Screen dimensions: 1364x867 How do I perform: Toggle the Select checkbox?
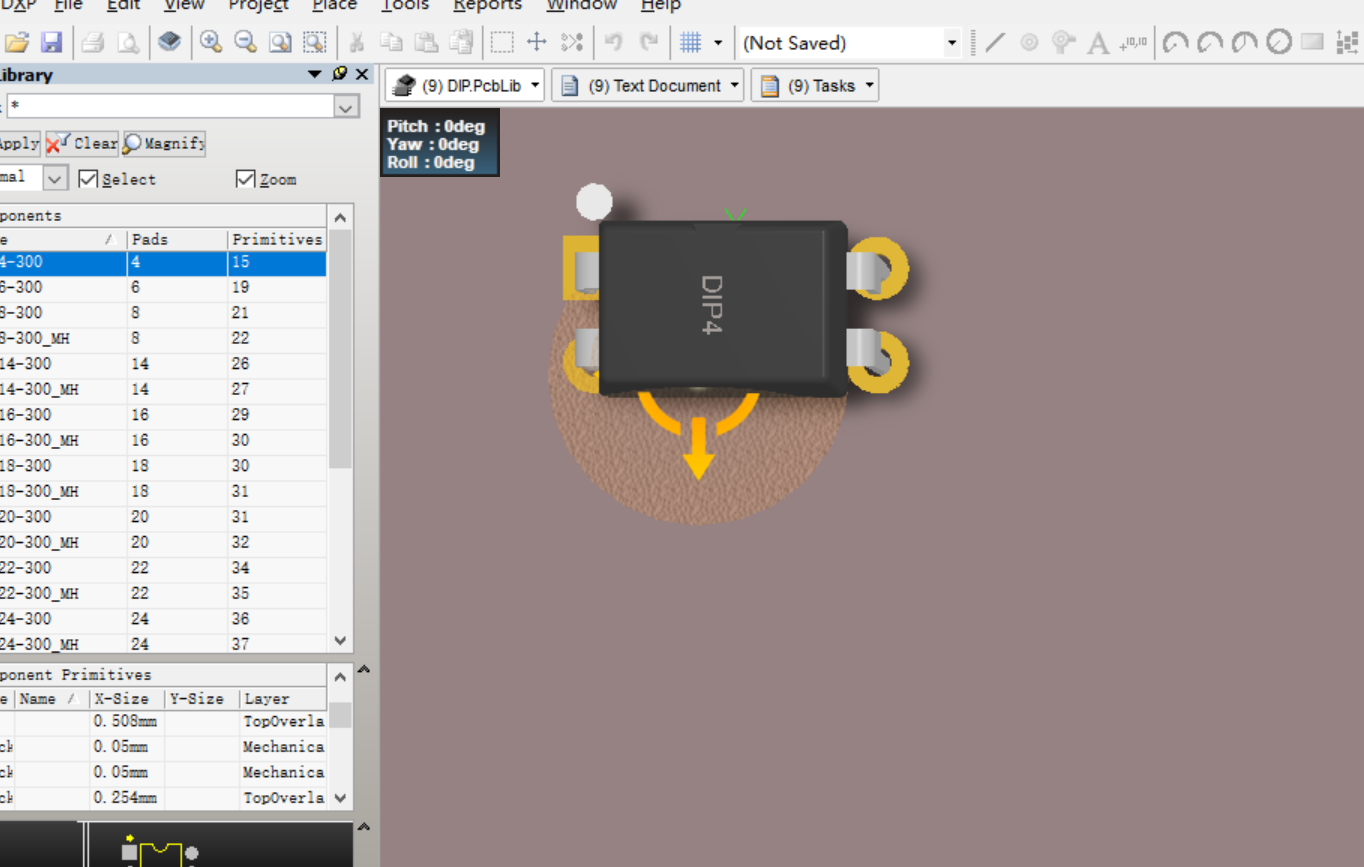click(88, 179)
